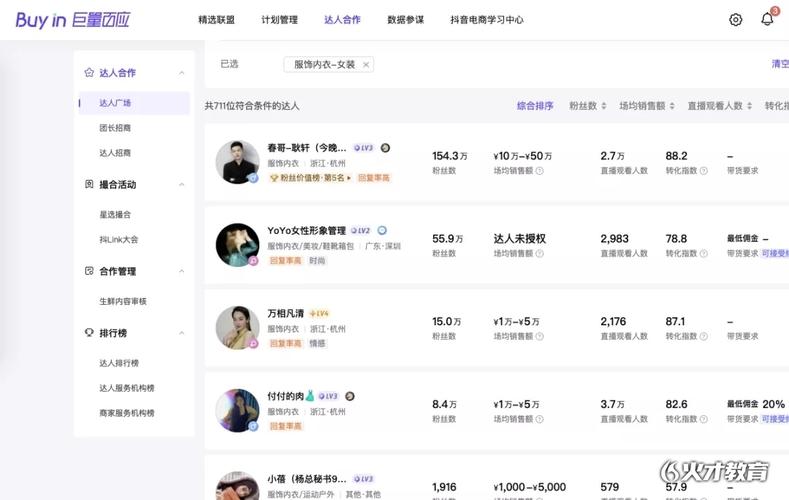This screenshot has width=789, height=500.
Task: Open YoYo女性形象管理 creator profile name
Action: [306, 230]
